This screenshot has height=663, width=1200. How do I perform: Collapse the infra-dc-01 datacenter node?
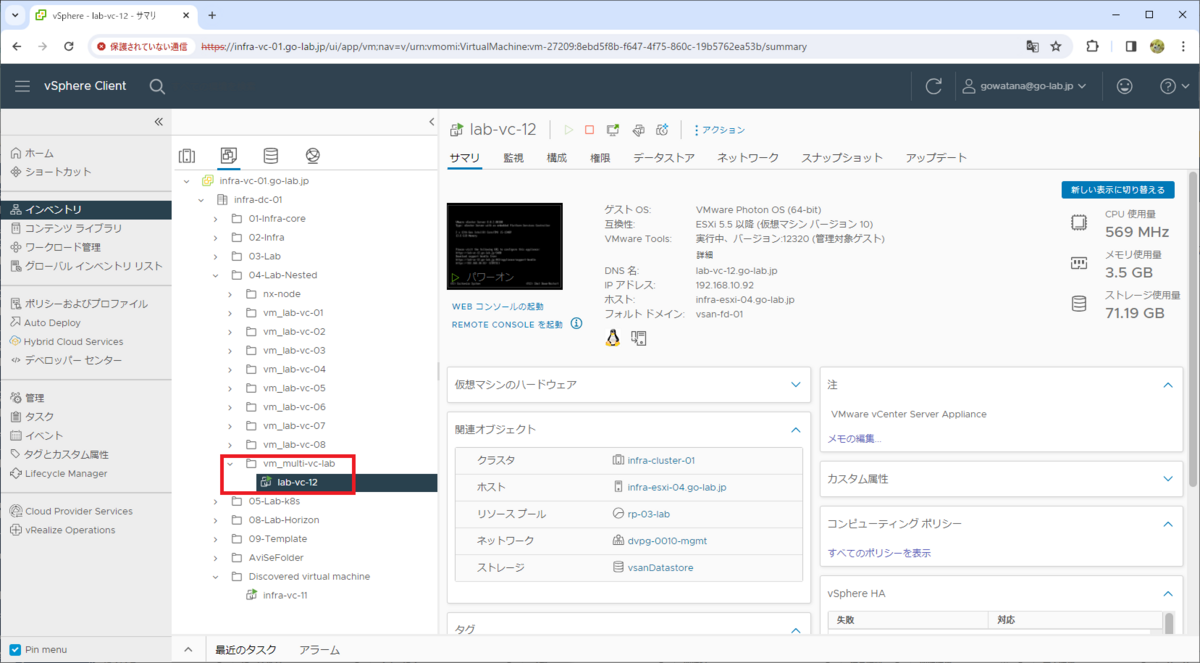[201, 200]
